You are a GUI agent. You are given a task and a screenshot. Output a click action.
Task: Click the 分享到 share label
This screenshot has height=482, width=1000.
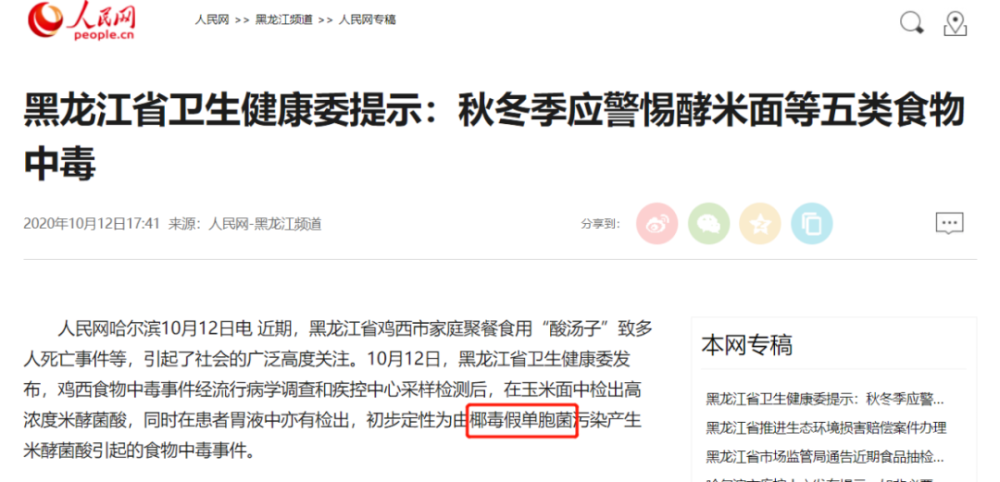pyautogui.click(x=600, y=224)
